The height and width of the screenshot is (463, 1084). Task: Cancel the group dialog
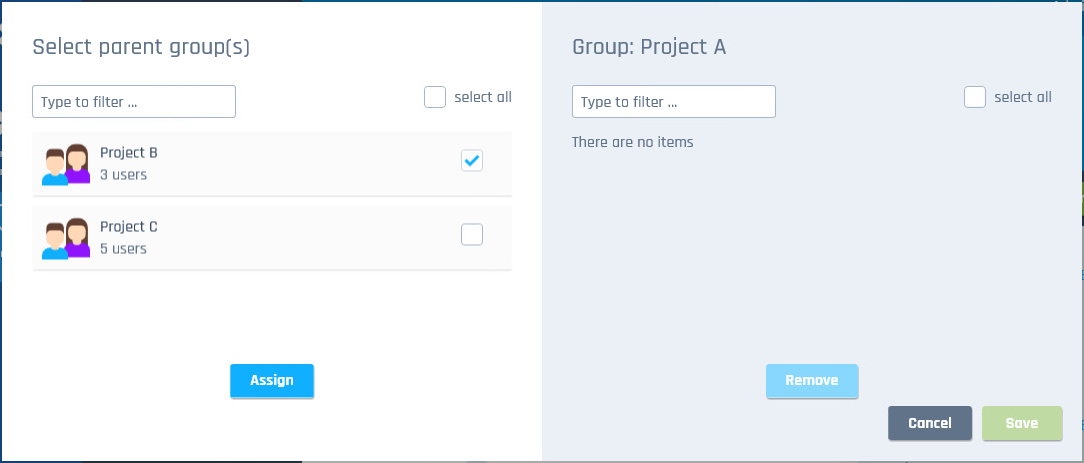929,423
